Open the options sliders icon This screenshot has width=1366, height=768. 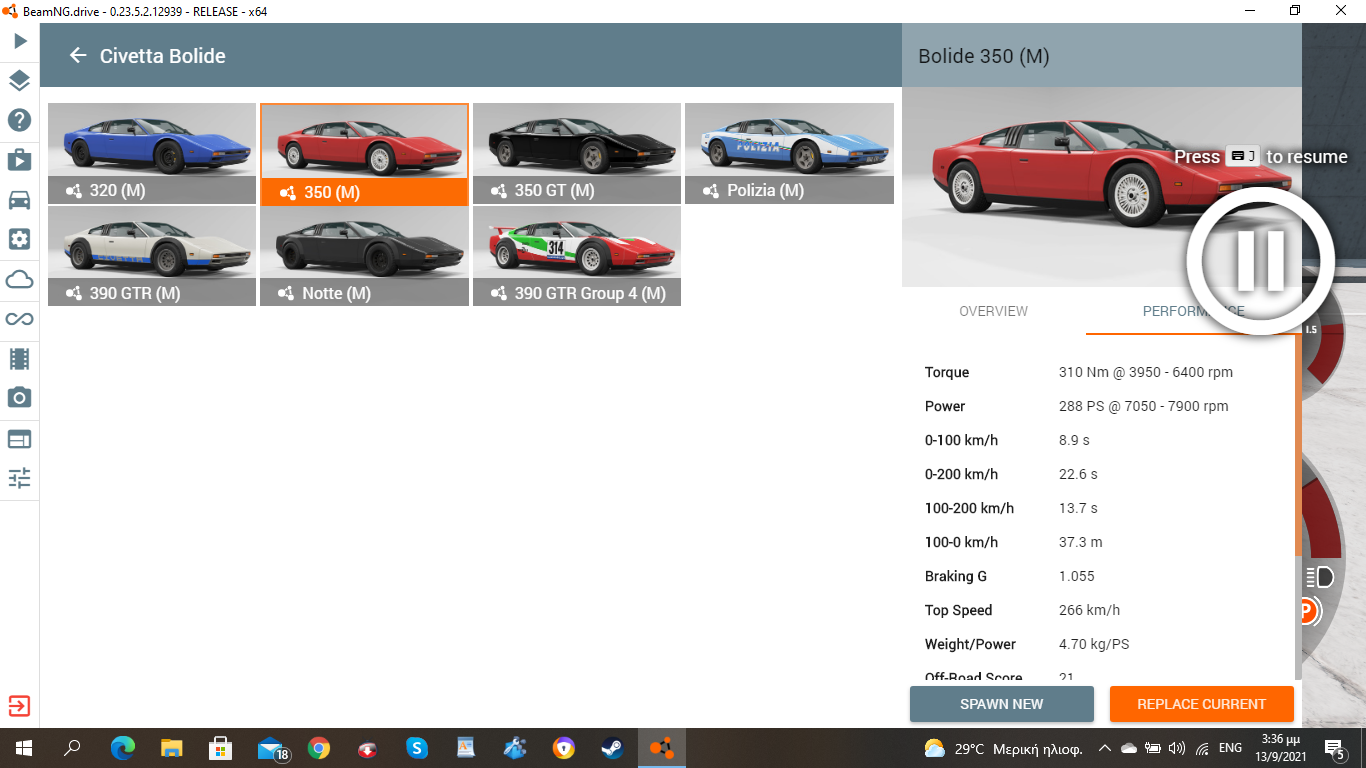tap(20, 477)
